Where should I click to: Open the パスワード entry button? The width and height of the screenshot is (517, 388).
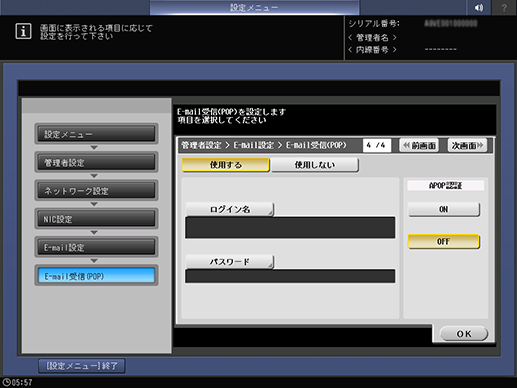(230, 262)
